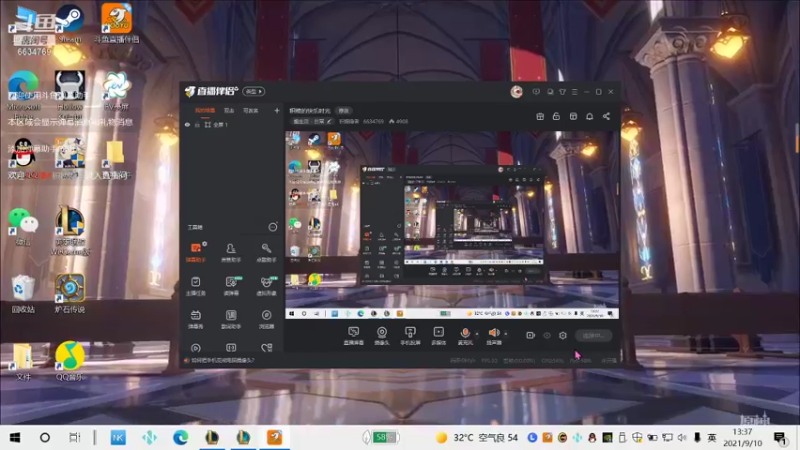Viewport: 800px width, 450px height.
Task: Add a 摄像头 camera source
Action: point(382,336)
